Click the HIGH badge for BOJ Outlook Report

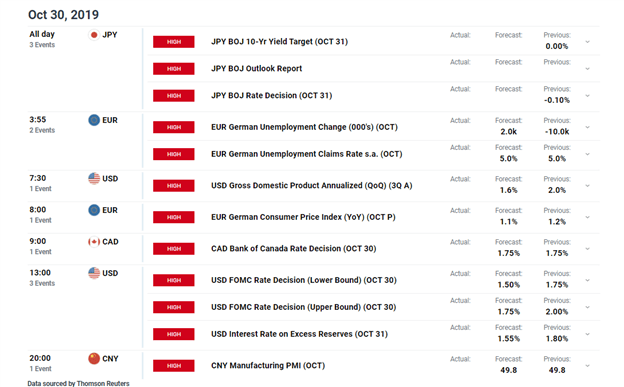[x=174, y=69]
